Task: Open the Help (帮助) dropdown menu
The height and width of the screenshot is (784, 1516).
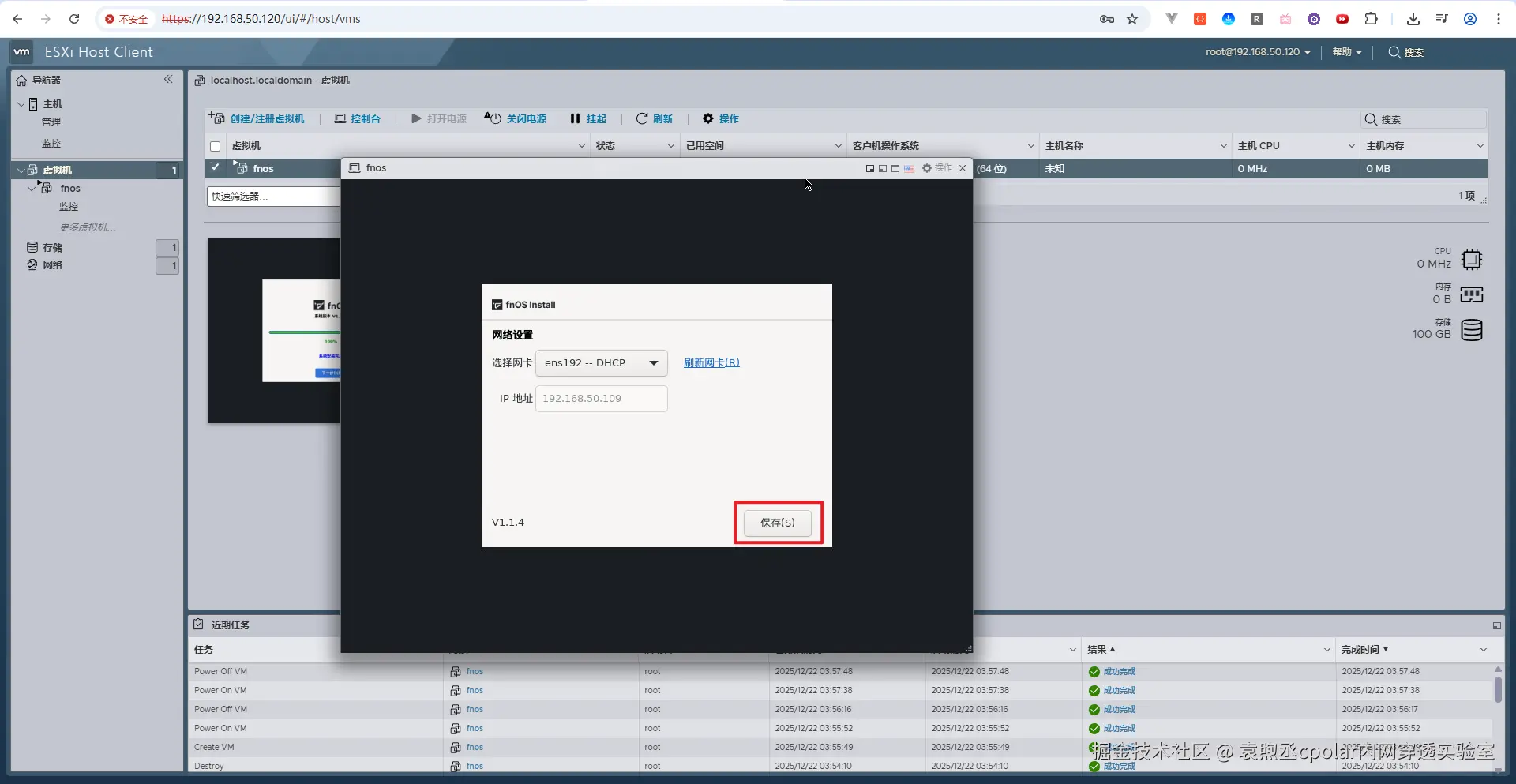Action: (x=1347, y=52)
